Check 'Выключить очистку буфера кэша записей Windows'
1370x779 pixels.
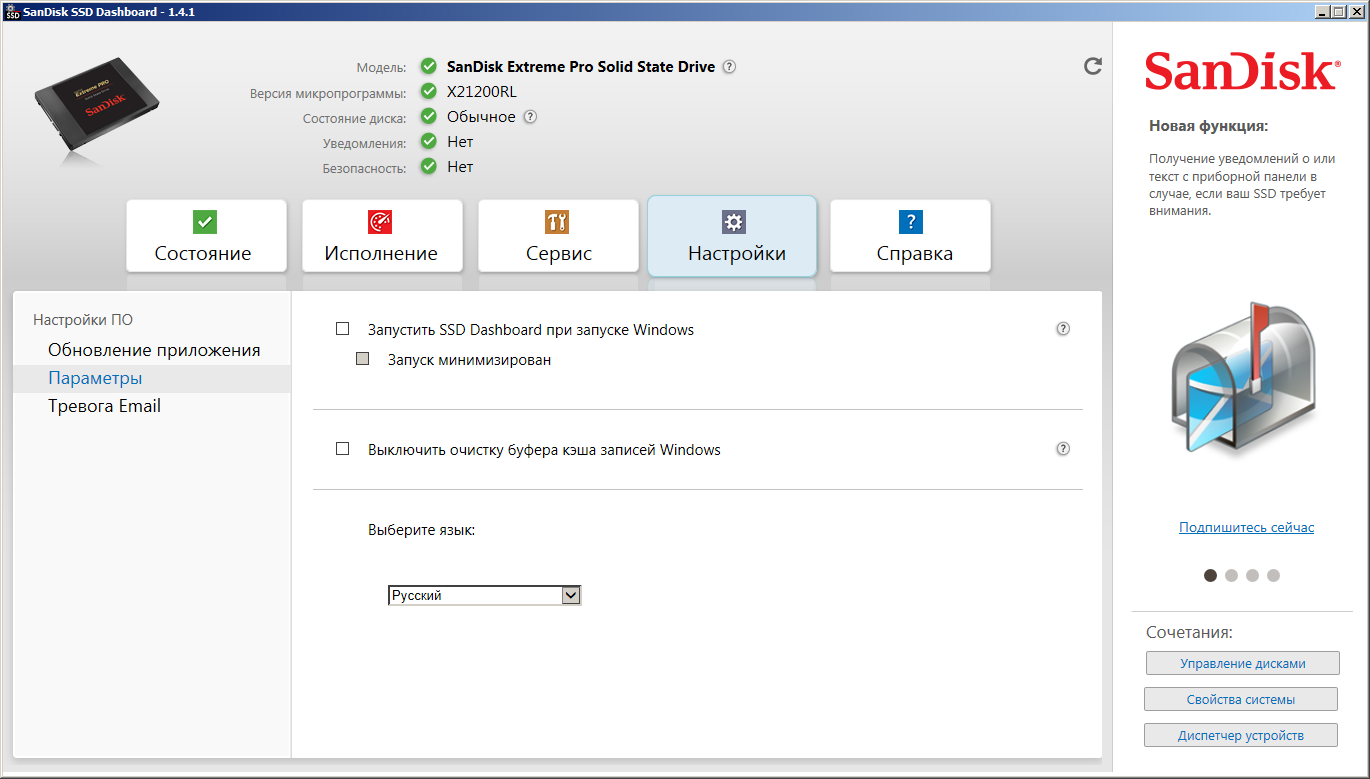click(343, 449)
